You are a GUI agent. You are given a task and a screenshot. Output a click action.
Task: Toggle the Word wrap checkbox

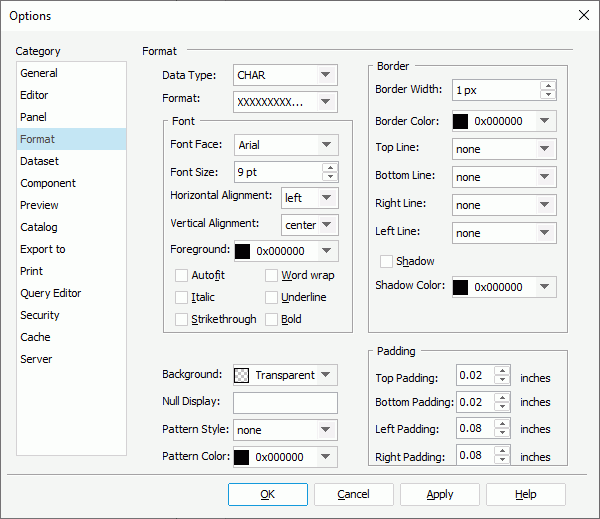[271, 275]
